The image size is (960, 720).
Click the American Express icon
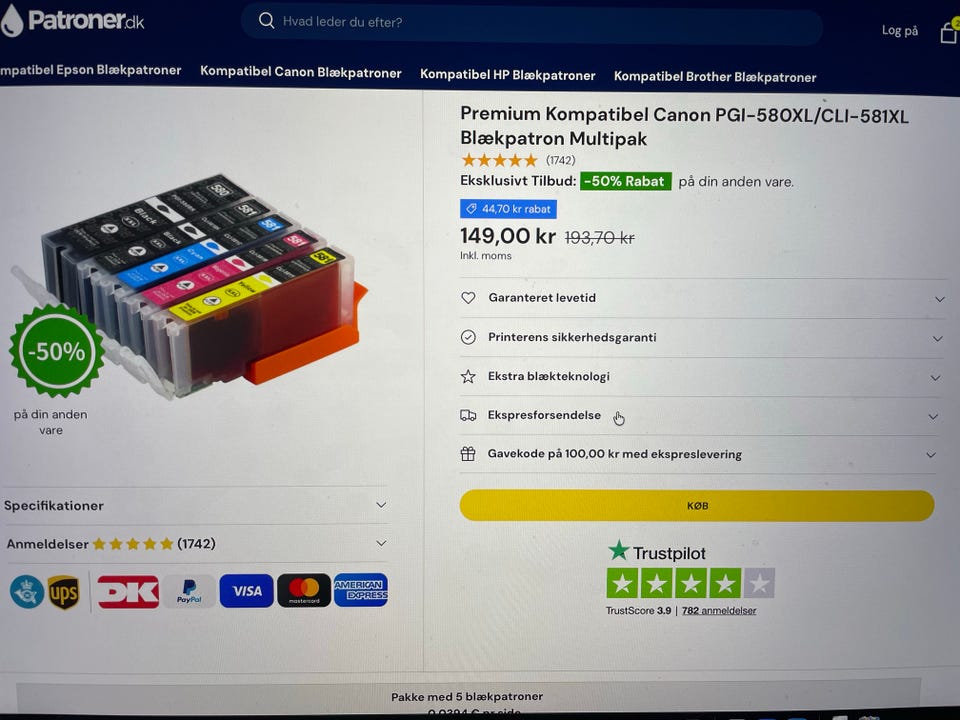click(x=361, y=590)
